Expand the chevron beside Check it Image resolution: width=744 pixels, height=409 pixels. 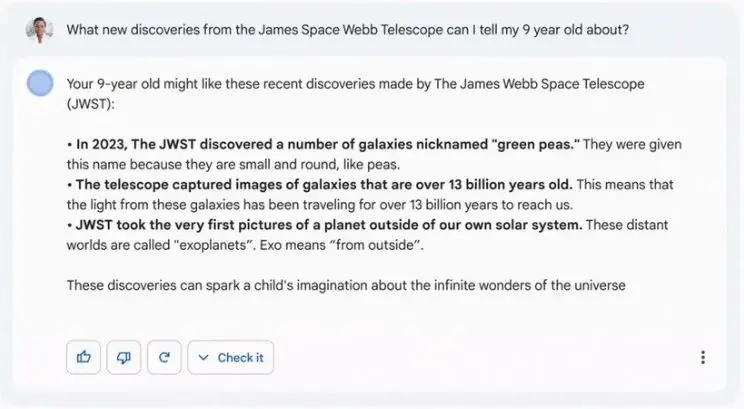coord(204,357)
